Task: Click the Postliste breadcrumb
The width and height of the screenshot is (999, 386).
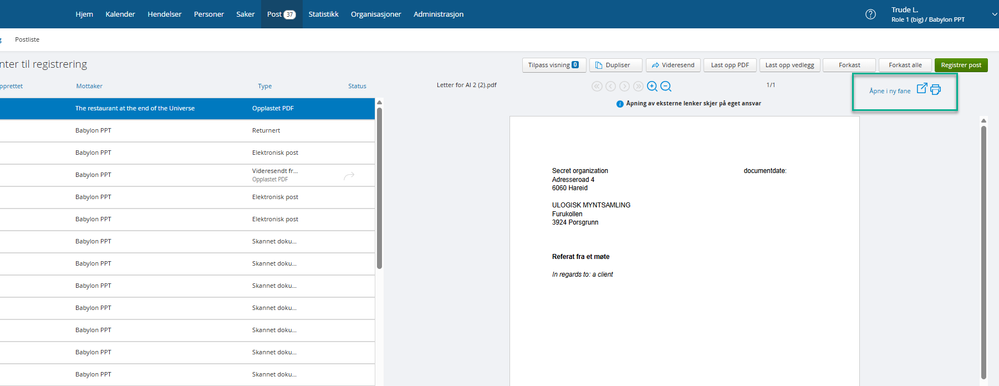Action: [27, 39]
